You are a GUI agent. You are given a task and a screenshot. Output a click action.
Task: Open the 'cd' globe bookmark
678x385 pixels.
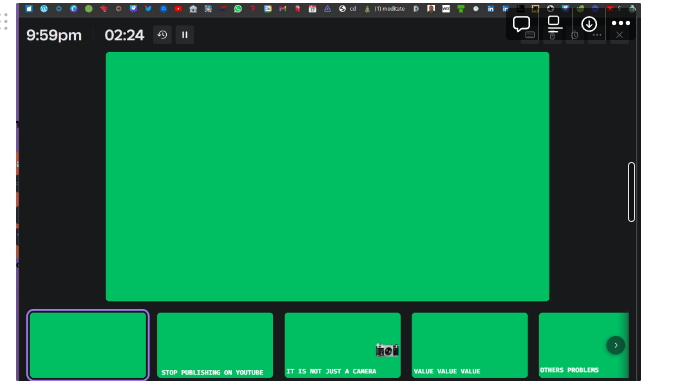click(x=347, y=9)
